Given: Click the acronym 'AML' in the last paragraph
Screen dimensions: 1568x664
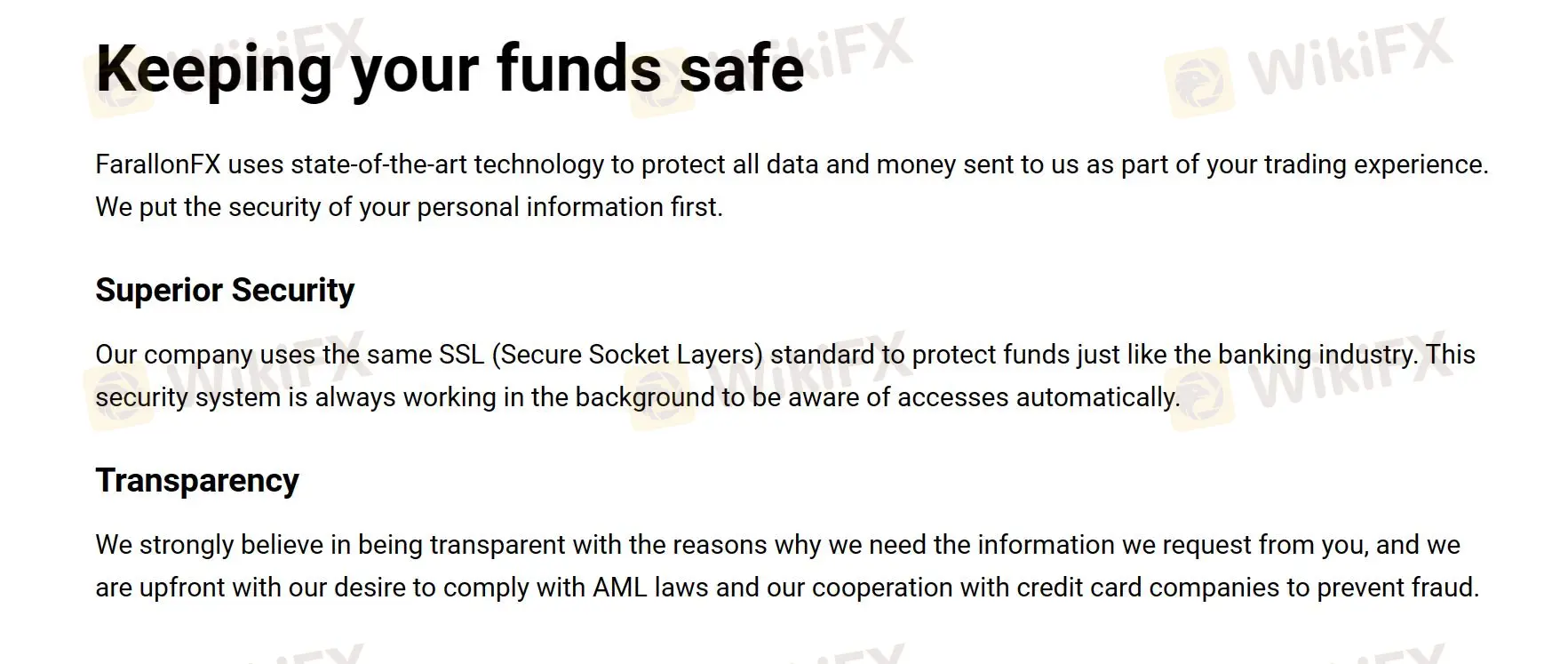Looking at the screenshot, I should click(620, 588).
